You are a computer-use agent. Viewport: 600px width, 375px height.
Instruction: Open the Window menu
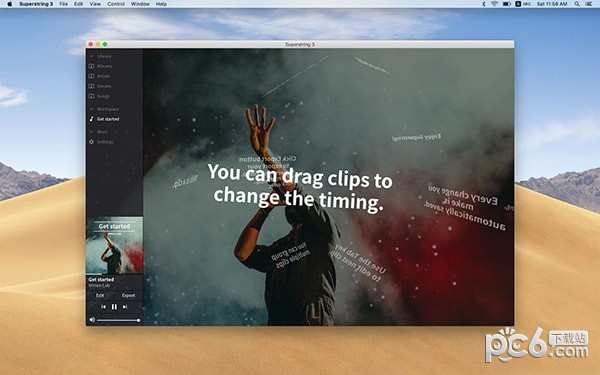click(x=140, y=4)
